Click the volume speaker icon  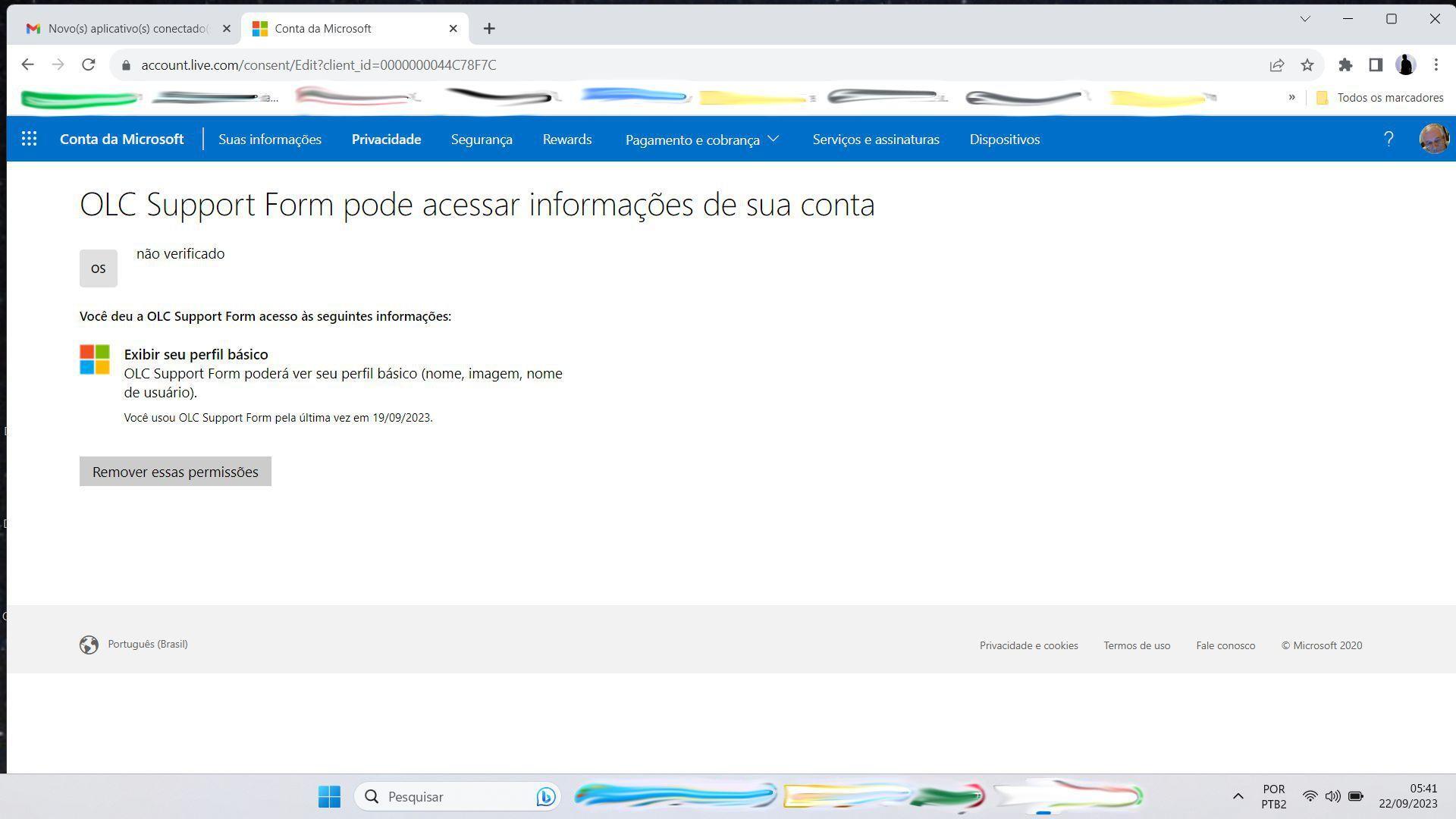point(1332,796)
